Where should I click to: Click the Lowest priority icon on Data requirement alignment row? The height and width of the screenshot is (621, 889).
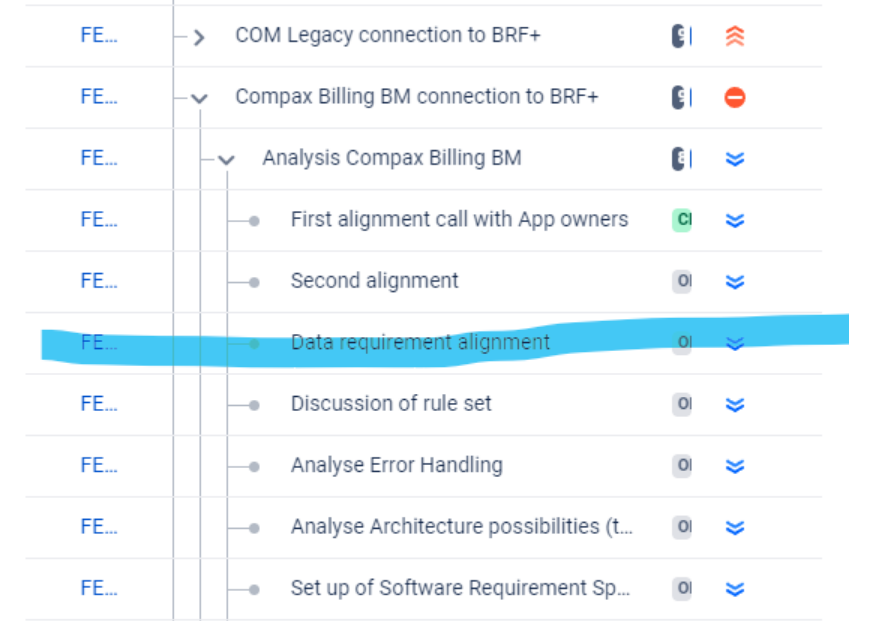(x=735, y=343)
